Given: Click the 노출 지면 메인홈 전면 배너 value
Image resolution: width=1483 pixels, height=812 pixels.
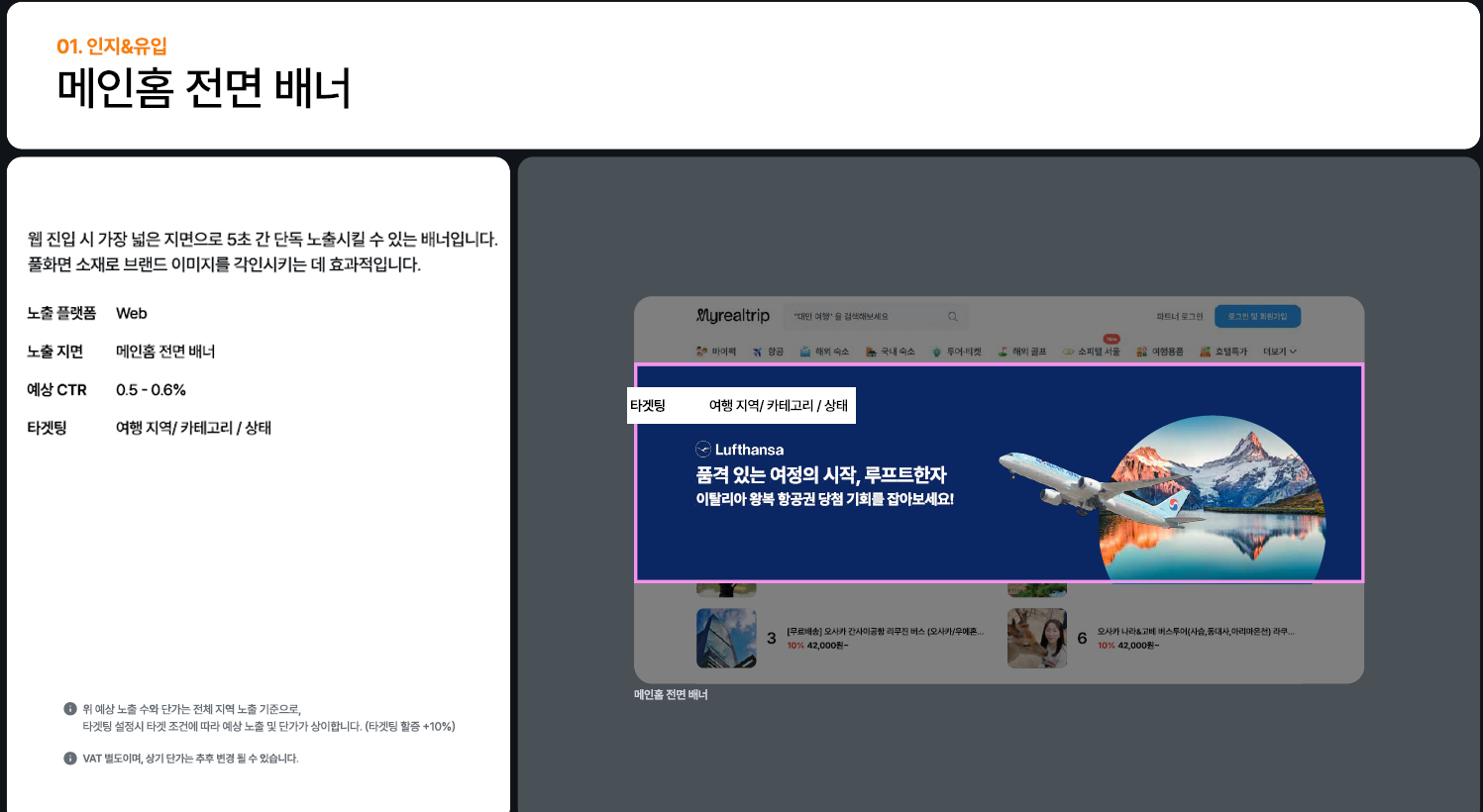Looking at the screenshot, I should [x=165, y=352].
